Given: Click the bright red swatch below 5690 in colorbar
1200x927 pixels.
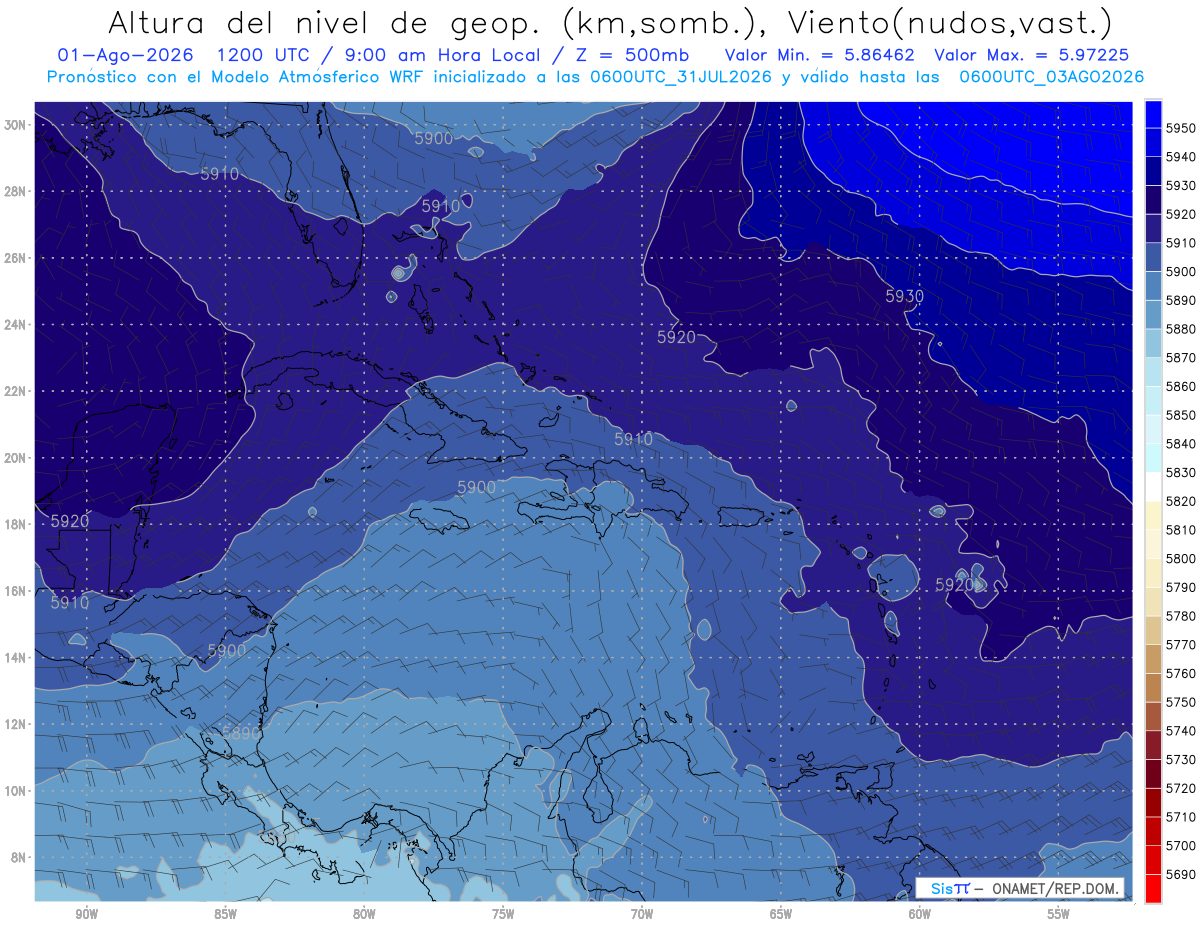Looking at the screenshot, I should click(x=1153, y=888).
